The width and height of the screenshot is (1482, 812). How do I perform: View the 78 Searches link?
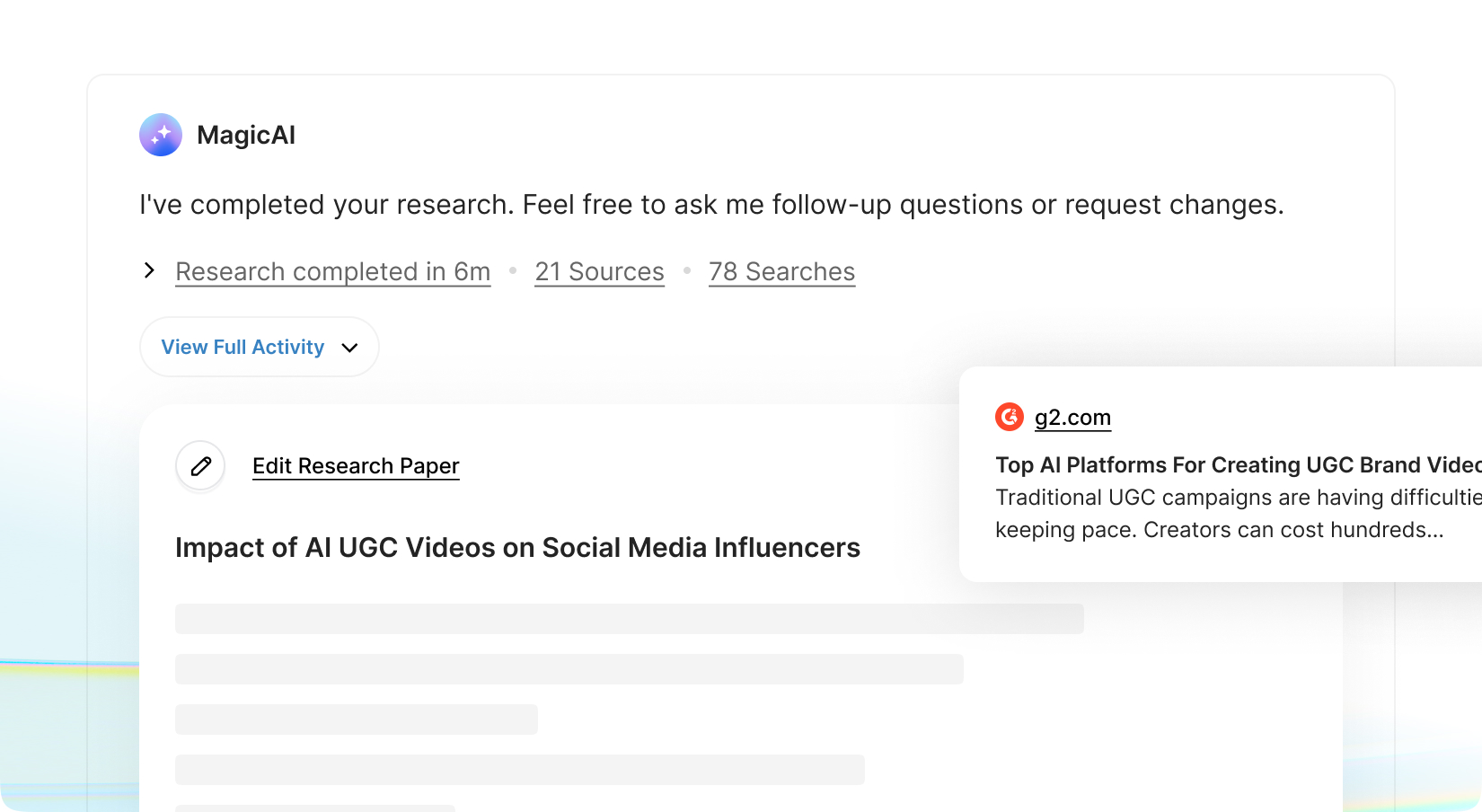coord(781,271)
